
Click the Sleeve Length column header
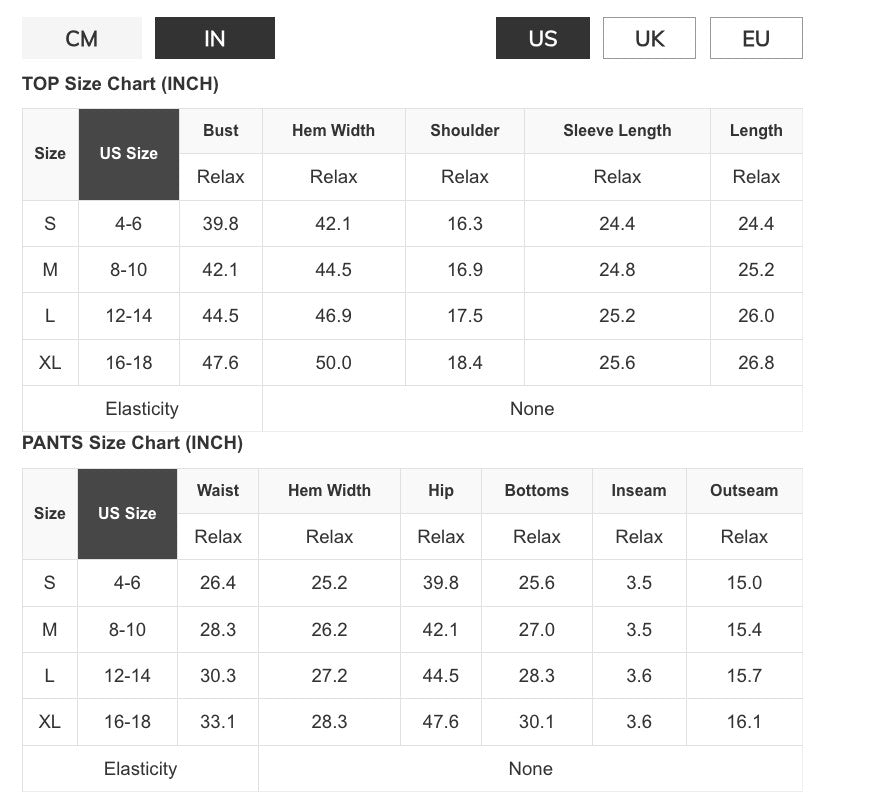617,131
